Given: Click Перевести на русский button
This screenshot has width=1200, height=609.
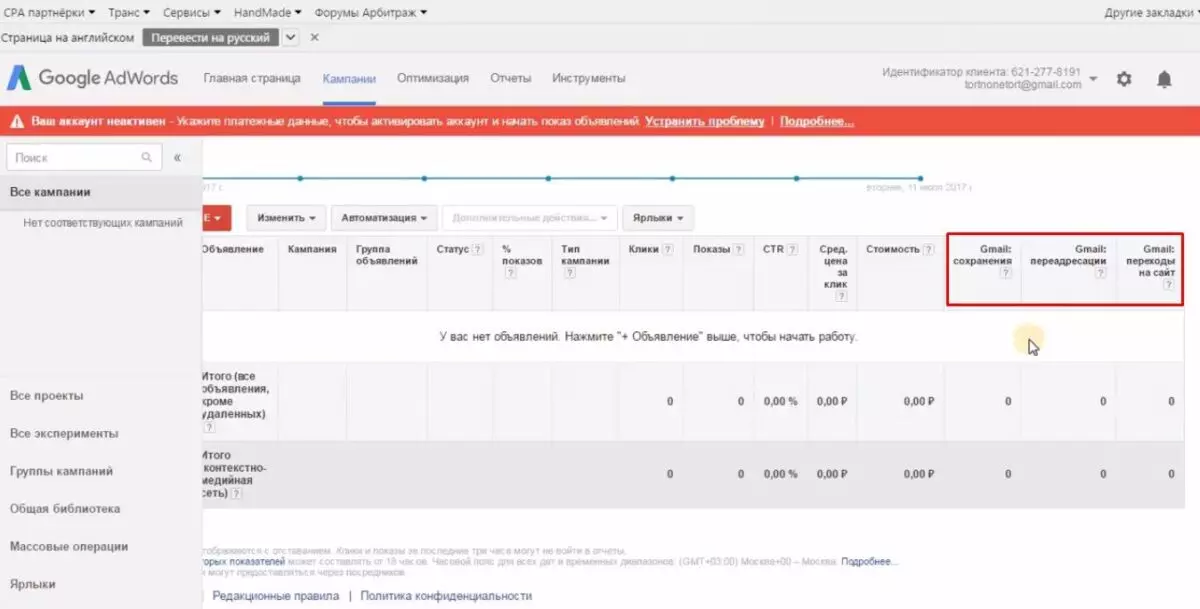Looking at the screenshot, I should click(210, 37).
